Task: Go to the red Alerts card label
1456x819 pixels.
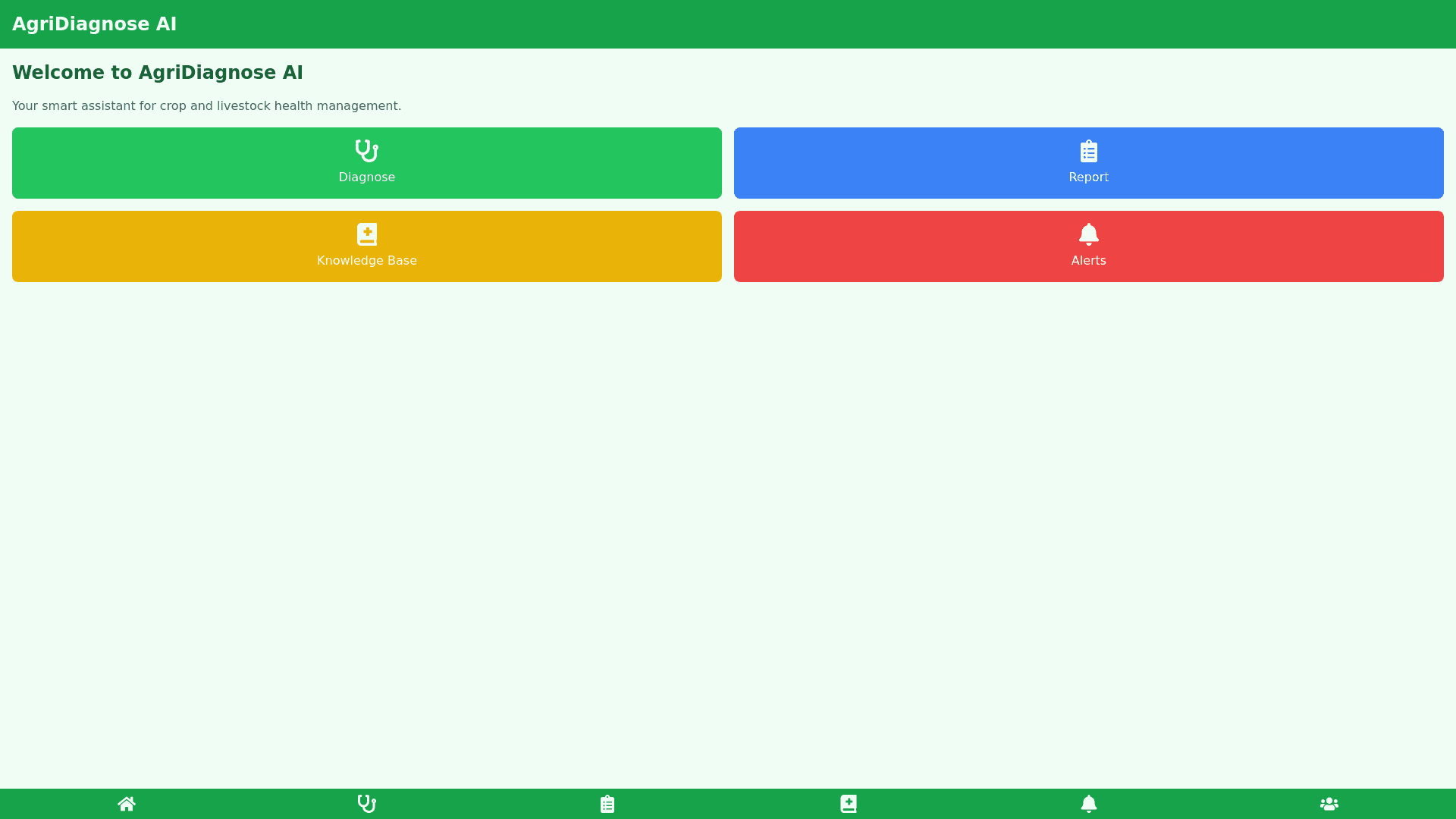Action: click(1089, 261)
